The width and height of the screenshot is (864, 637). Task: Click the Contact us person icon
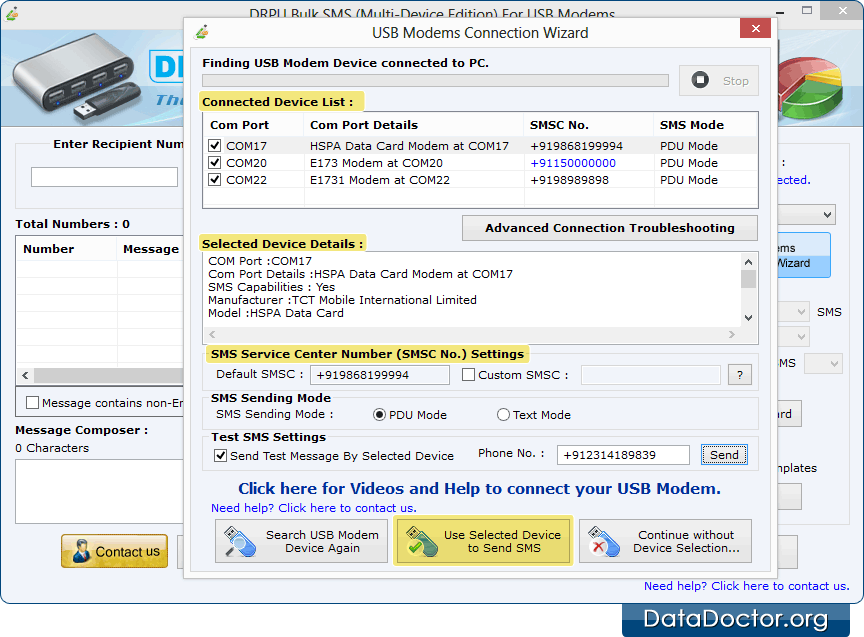click(x=79, y=551)
